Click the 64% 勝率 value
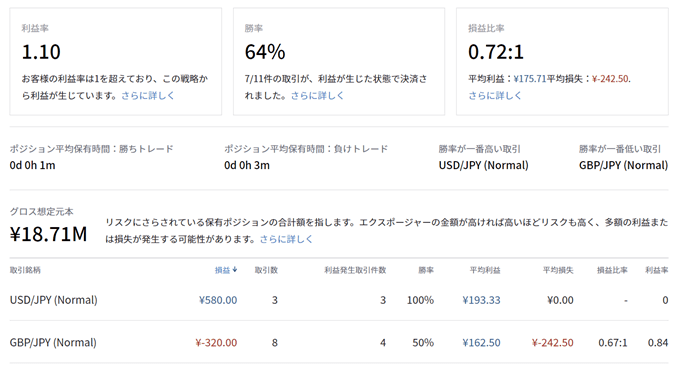This screenshot has height=369, width=680. tap(265, 52)
